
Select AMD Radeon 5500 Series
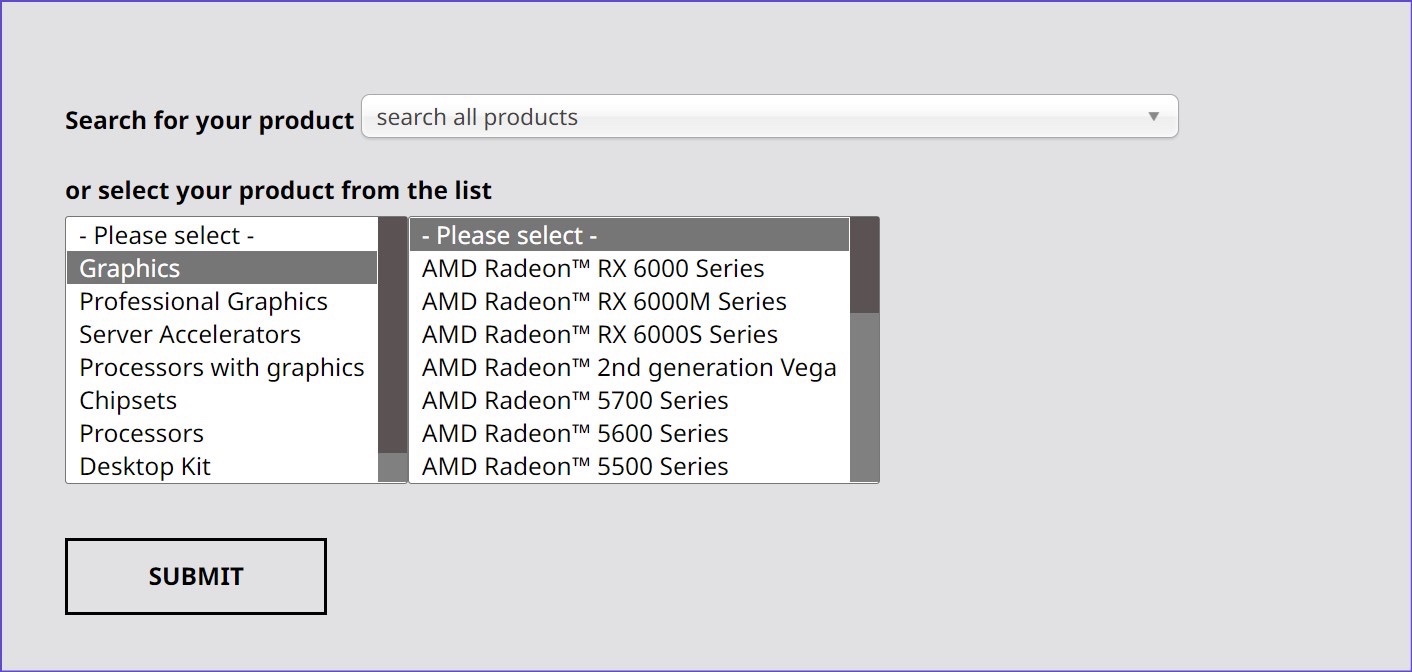tap(574, 465)
